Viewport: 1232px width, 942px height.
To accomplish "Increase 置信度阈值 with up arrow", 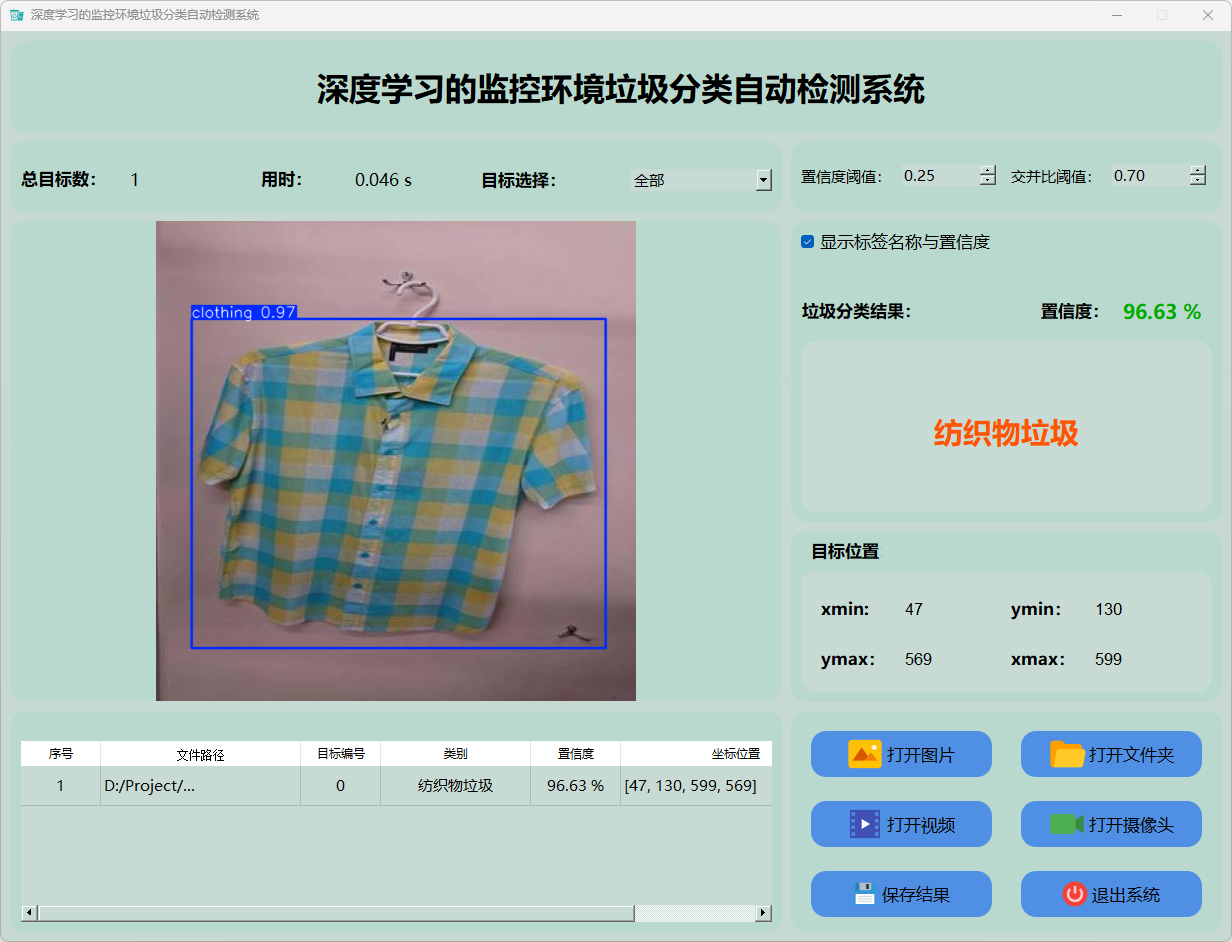I will (x=988, y=170).
